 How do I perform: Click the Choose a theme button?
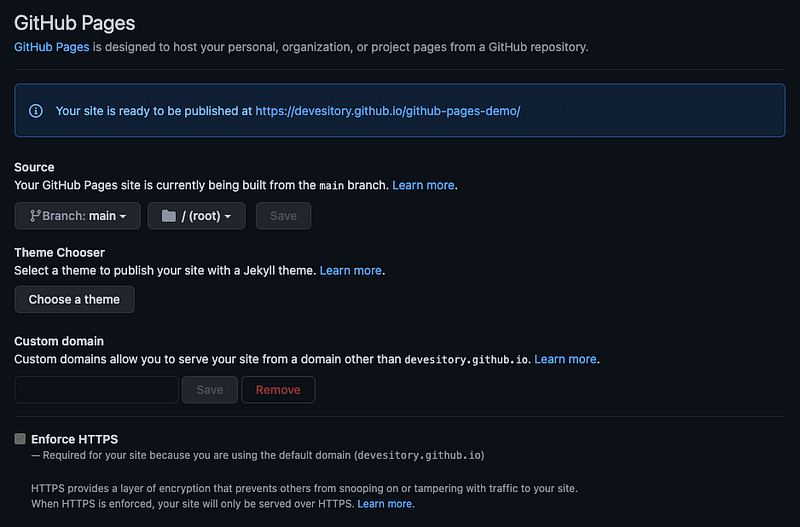74,299
